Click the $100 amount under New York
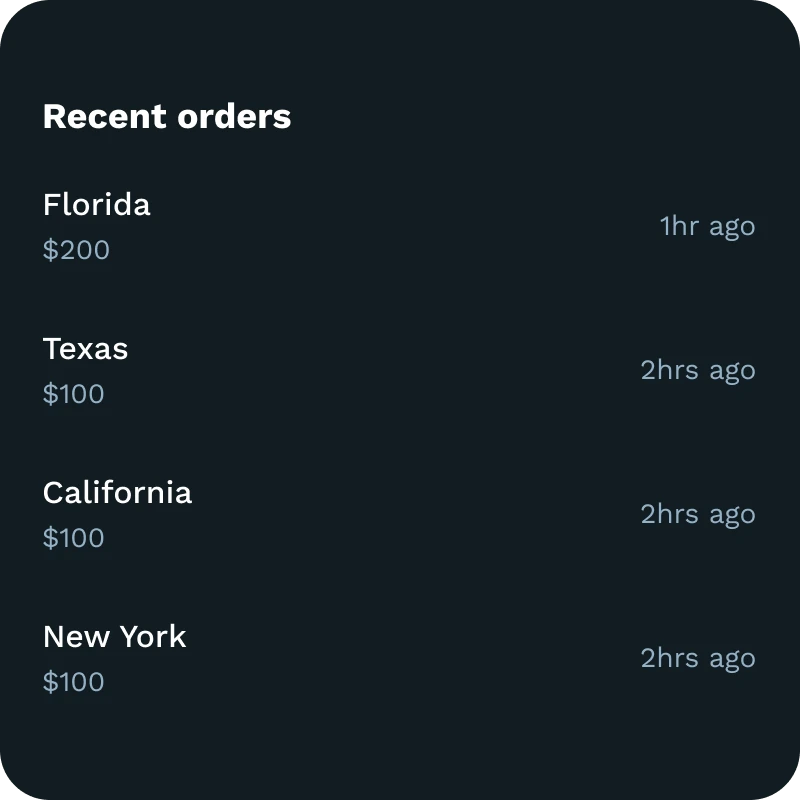Image resolution: width=800 pixels, height=800 pixels. click(x=74, y=682)
